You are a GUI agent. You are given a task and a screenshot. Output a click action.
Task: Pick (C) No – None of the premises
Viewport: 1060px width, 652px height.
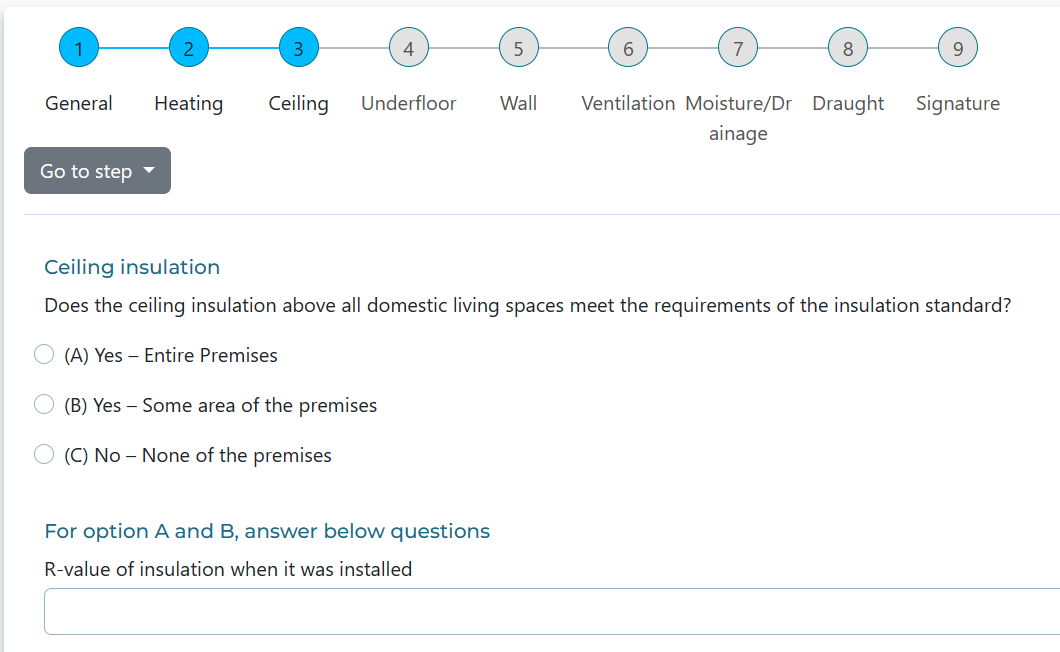44,454
